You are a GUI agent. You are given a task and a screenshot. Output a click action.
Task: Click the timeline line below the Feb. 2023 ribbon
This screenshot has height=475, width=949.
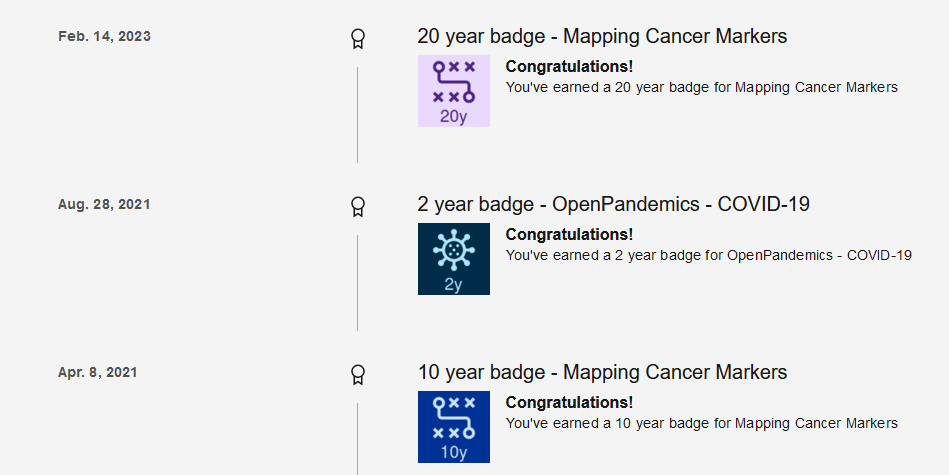tap(357, 114)
